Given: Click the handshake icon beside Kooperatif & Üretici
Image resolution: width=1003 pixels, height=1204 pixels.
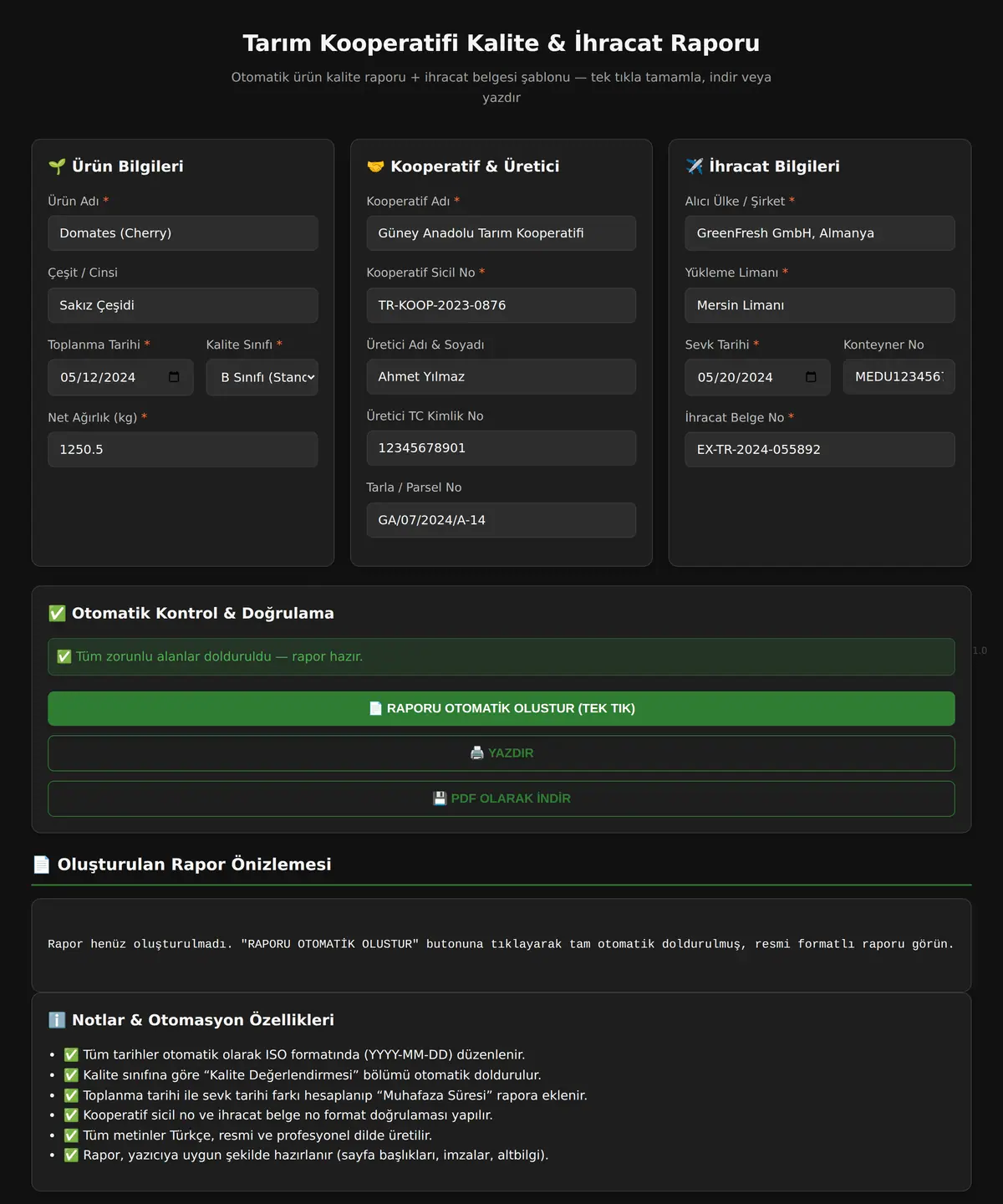Looking at the screenshot, I should 375,166.
